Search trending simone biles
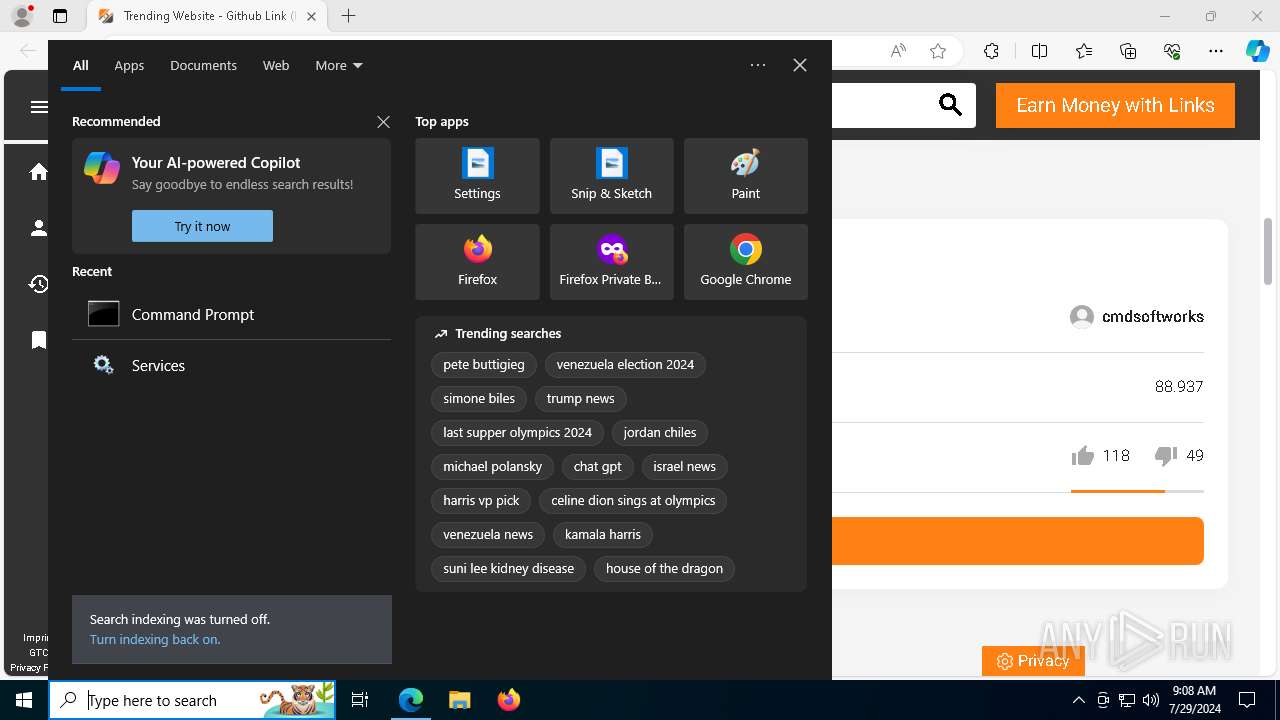The image size is (1280, 720). tap(479, 399)
